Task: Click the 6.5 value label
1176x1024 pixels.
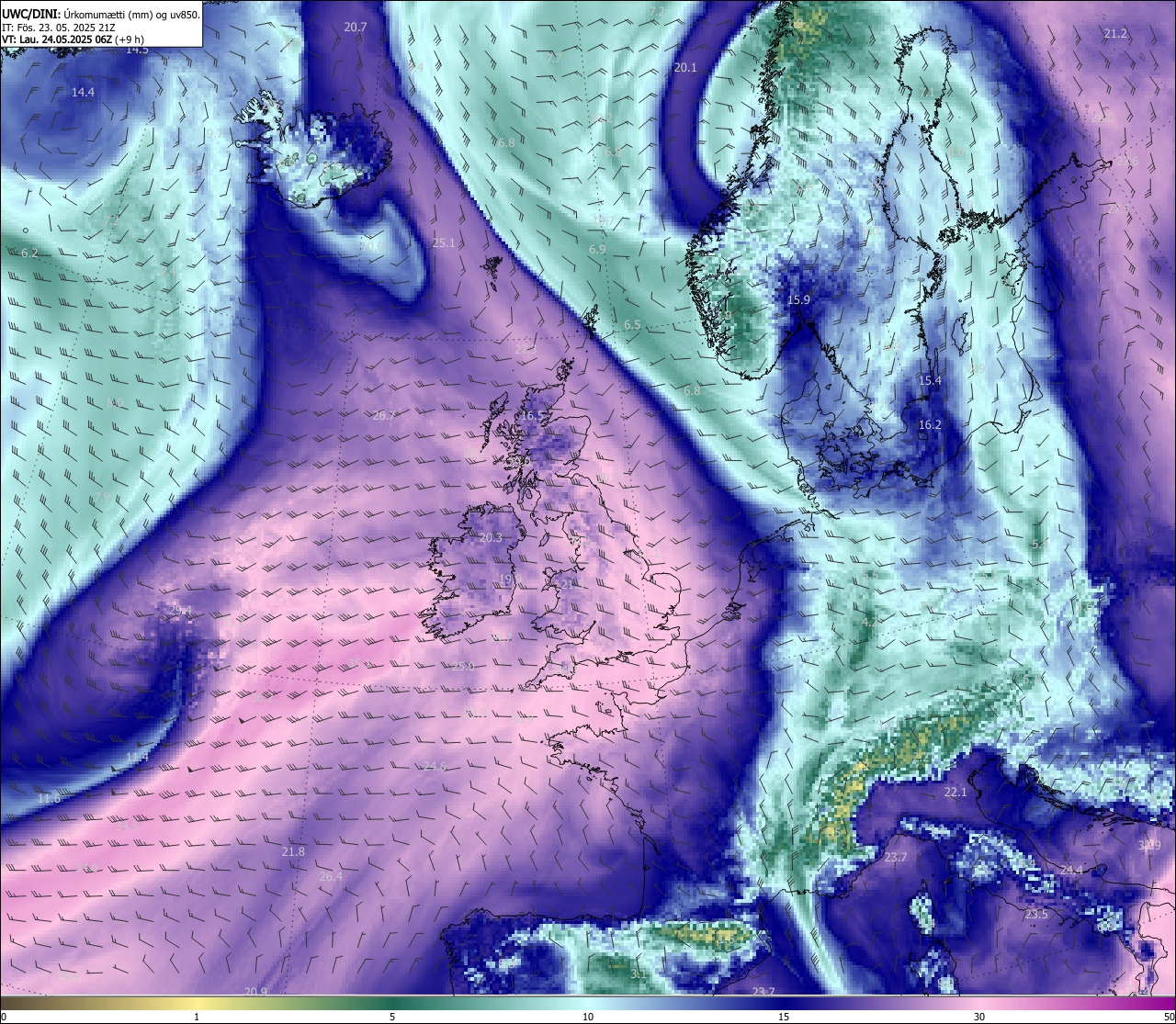Action: 632,325
